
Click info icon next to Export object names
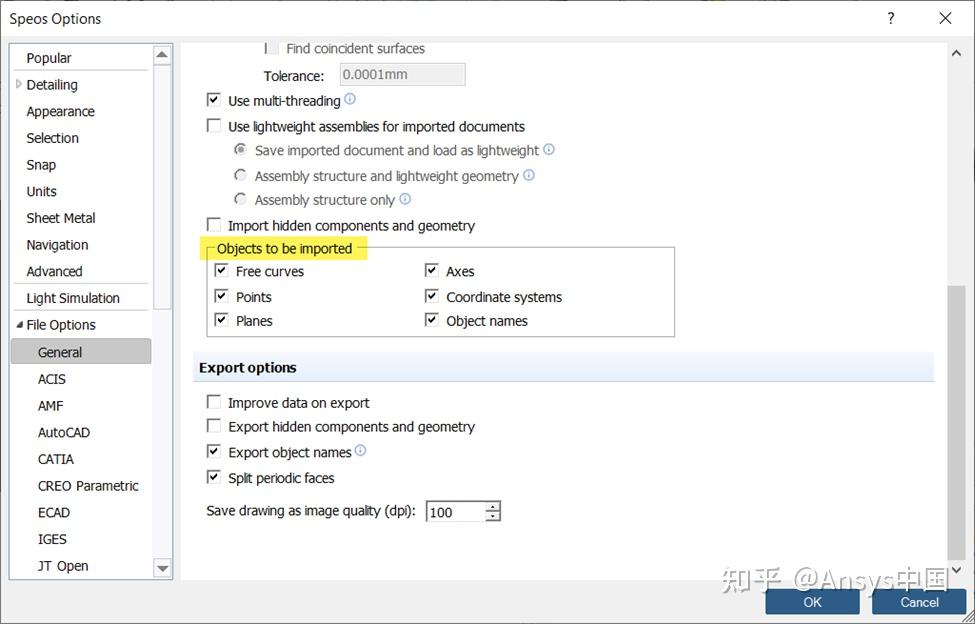(361, 451)
